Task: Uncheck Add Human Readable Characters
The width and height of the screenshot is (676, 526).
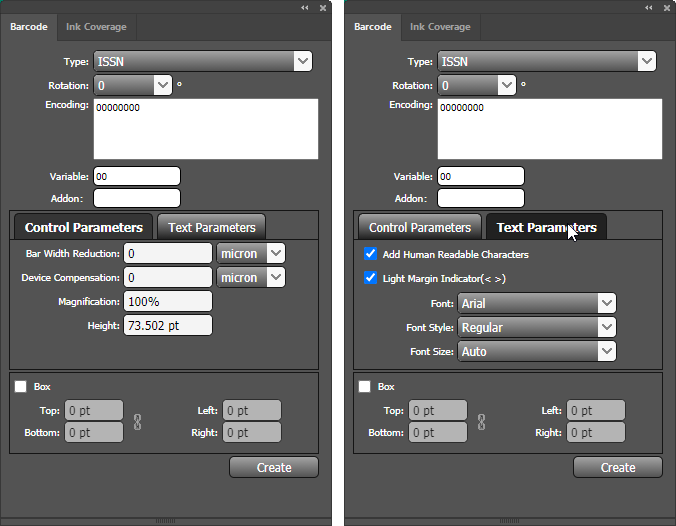Action: pyautogui.click(x=371, y=255)
